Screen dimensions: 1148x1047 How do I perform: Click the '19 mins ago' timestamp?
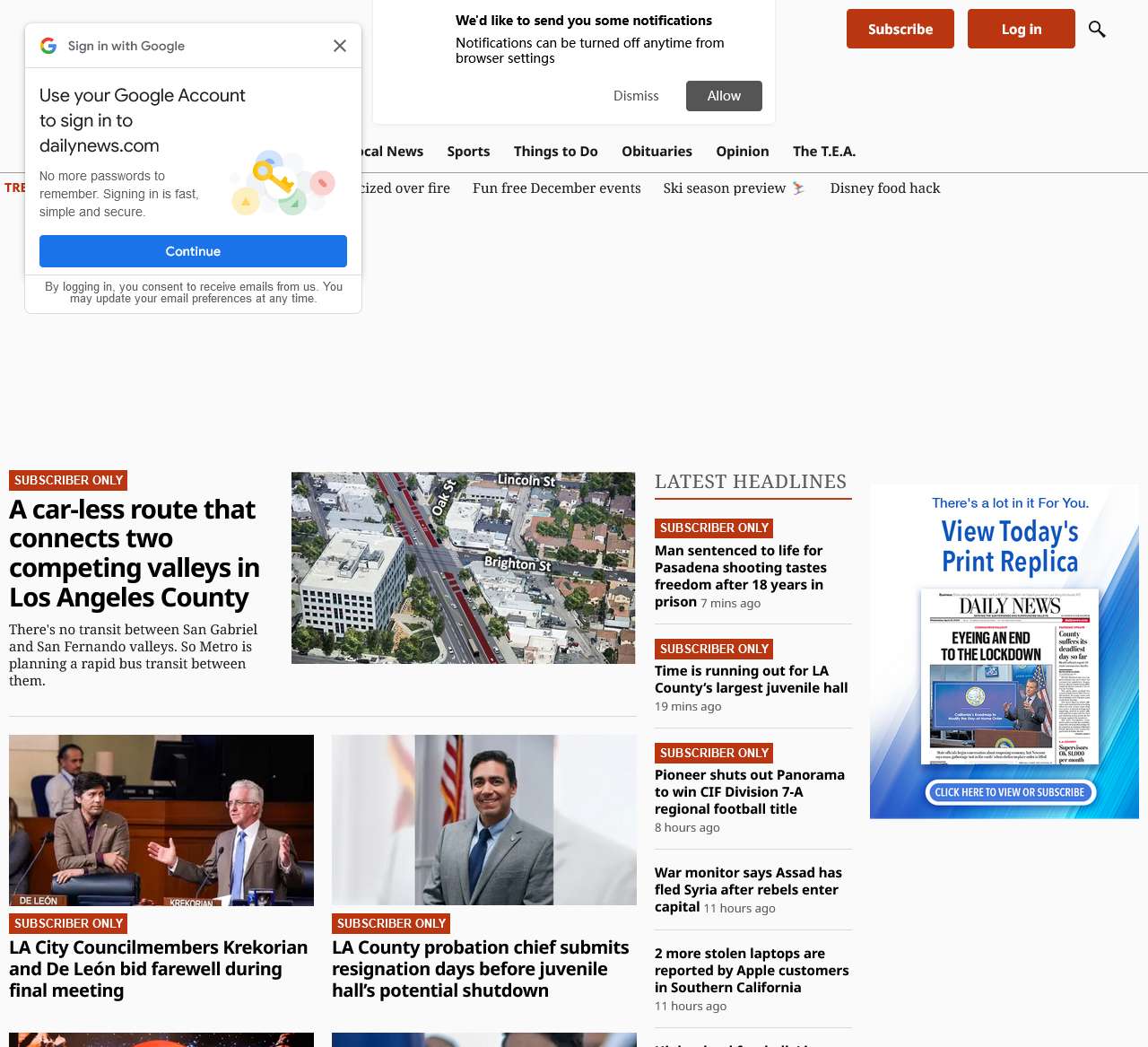(x=688, y=707)
